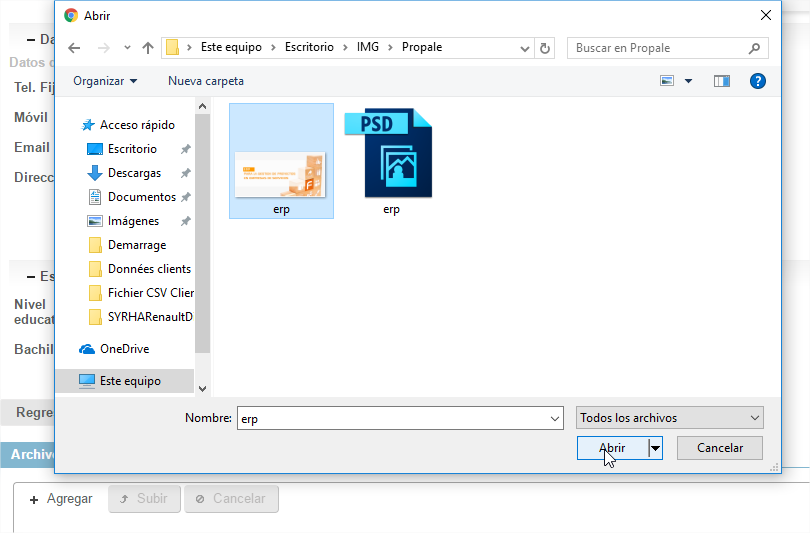Open the Organizar menu

[x=105, y=81]
